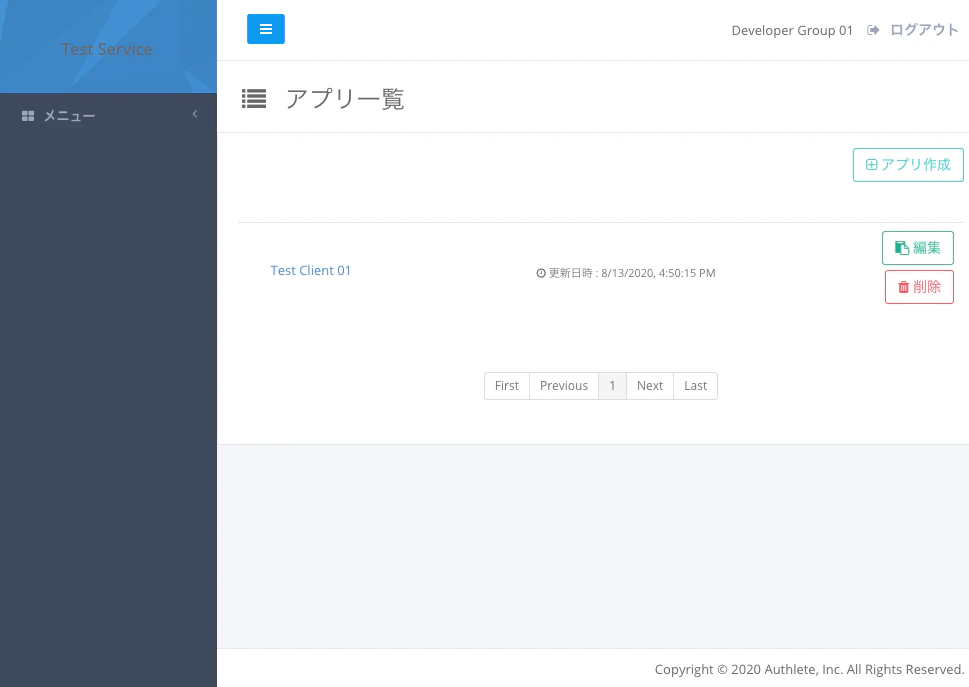The width and height of the screenshot is (969, 687).
Task: Go to the First page
Action: point(506,385)
